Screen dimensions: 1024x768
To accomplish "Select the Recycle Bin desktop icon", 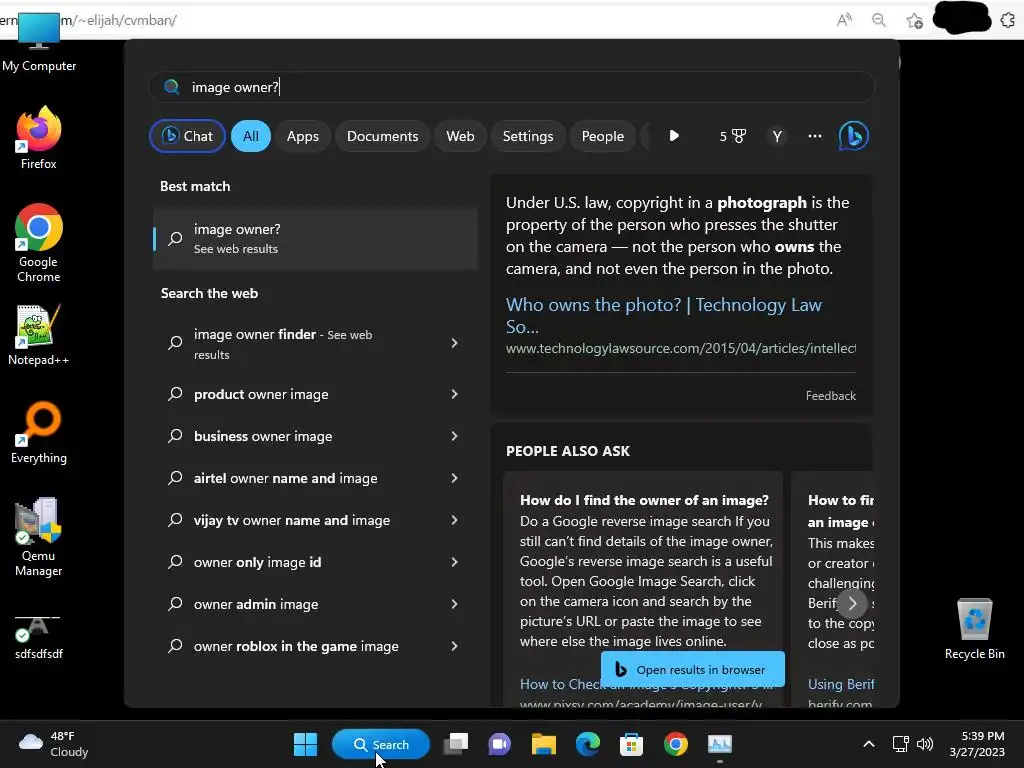I will pos(974,629).
